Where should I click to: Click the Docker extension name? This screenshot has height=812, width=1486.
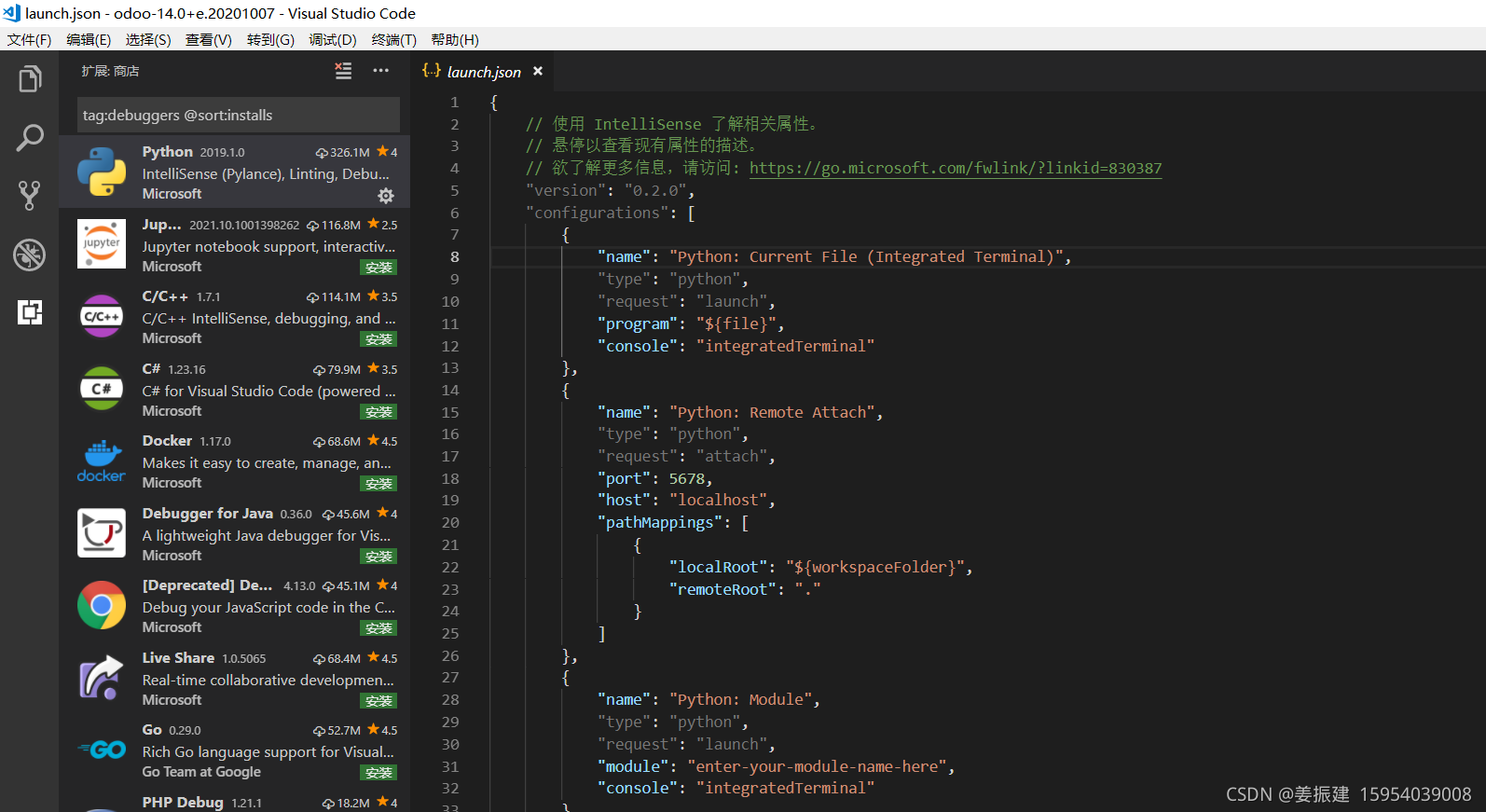pos(167,441)
